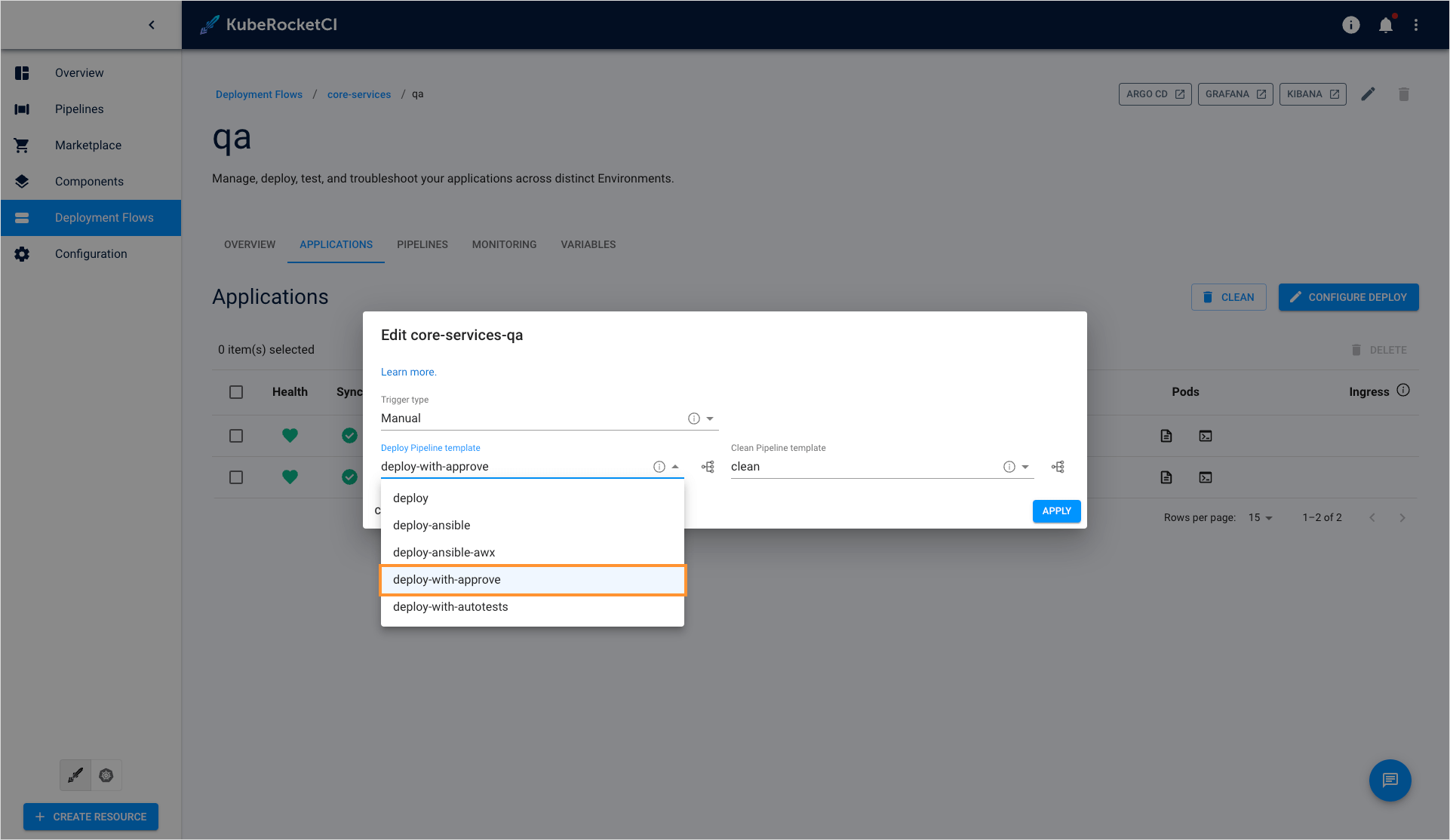Change rows per page from 15
This screenshot has width=1450, height=840.
pyautogui.click(x=1259, y=517)
